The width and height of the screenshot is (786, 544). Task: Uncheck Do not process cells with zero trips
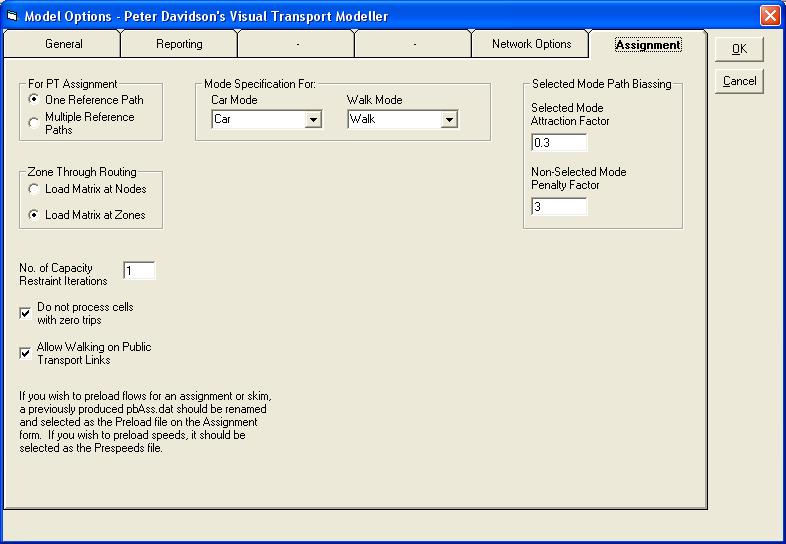click(26, 313)
